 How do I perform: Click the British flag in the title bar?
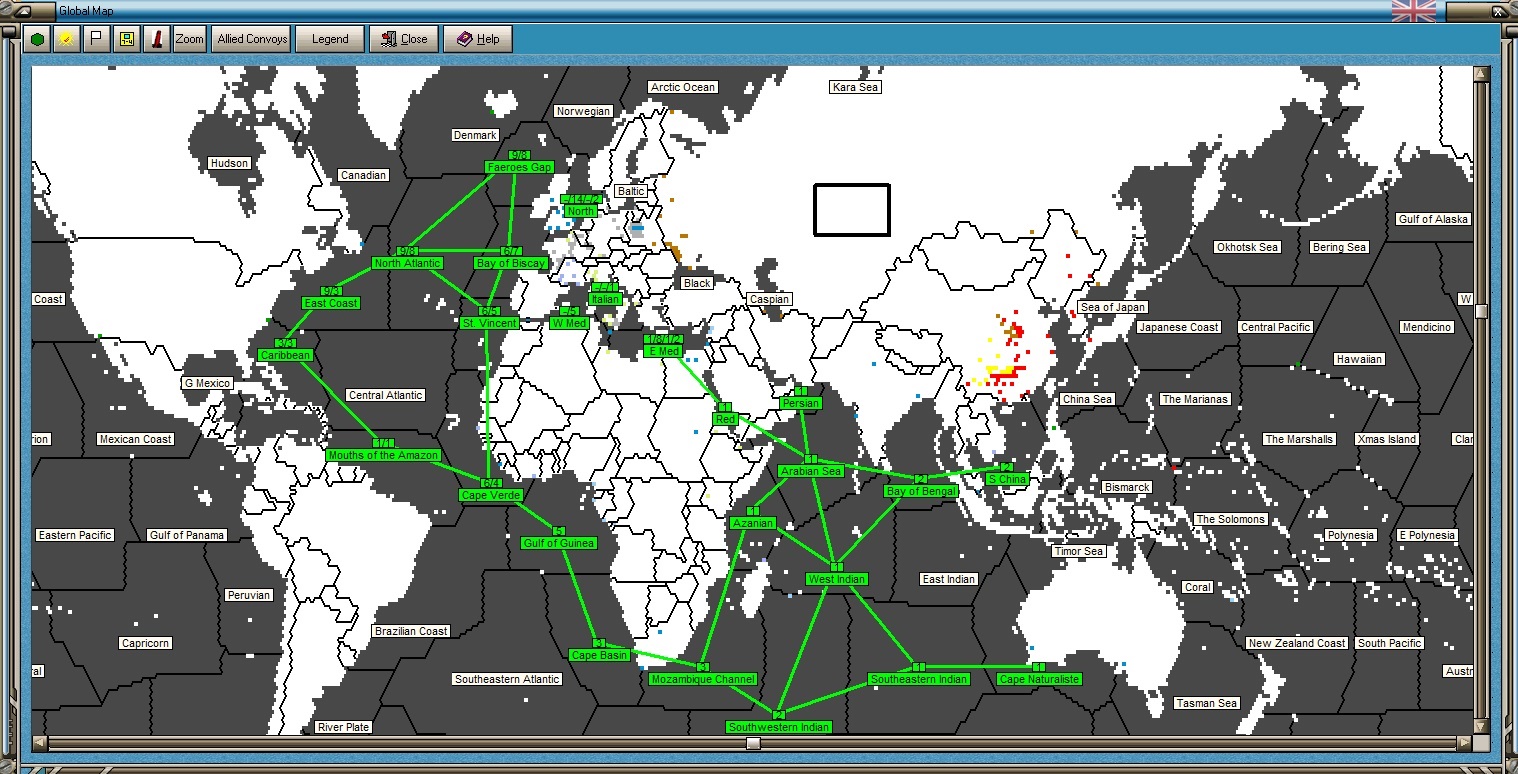[x=1414, y=10]
